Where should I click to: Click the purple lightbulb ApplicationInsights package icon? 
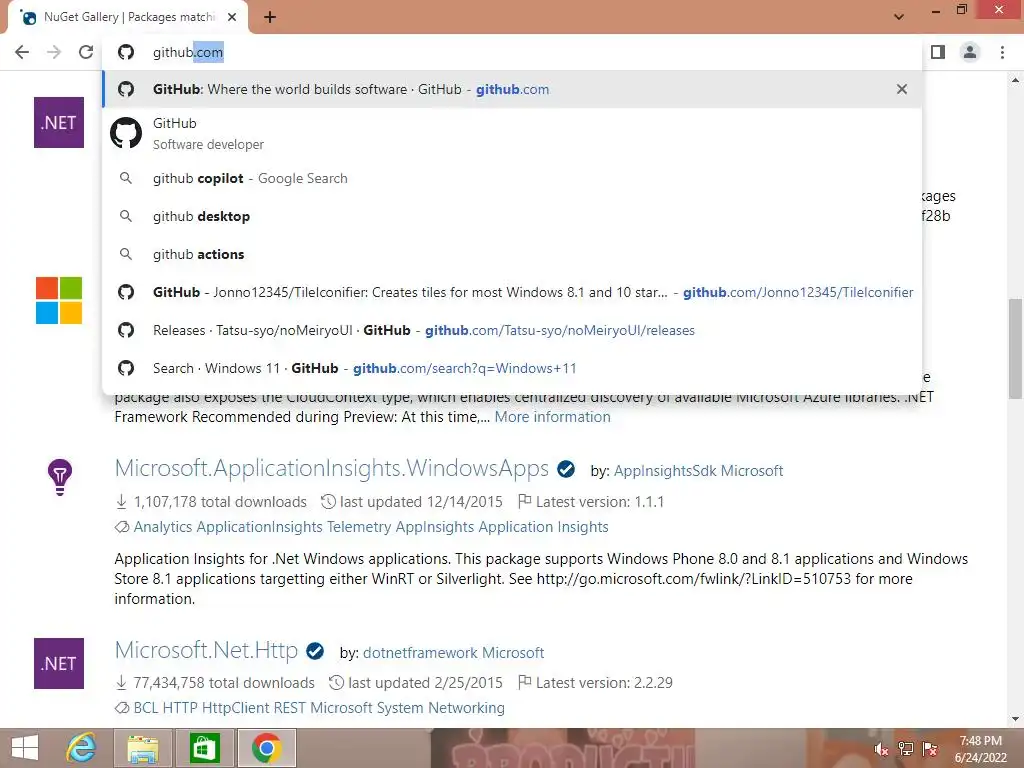(59, 477)
